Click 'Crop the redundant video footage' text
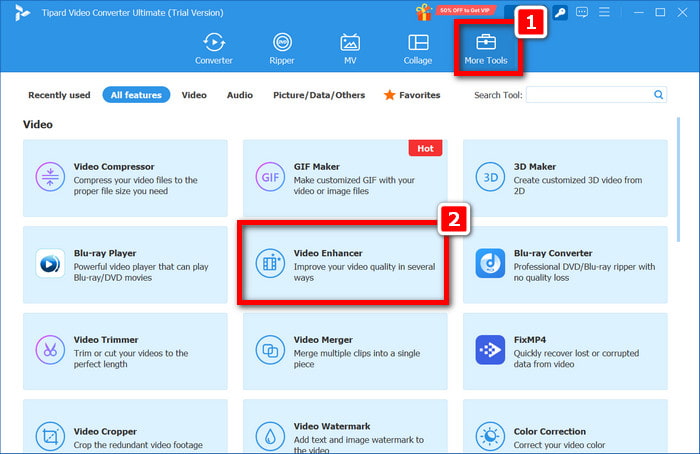The image size is (700, 454). [x=138, y=445]
